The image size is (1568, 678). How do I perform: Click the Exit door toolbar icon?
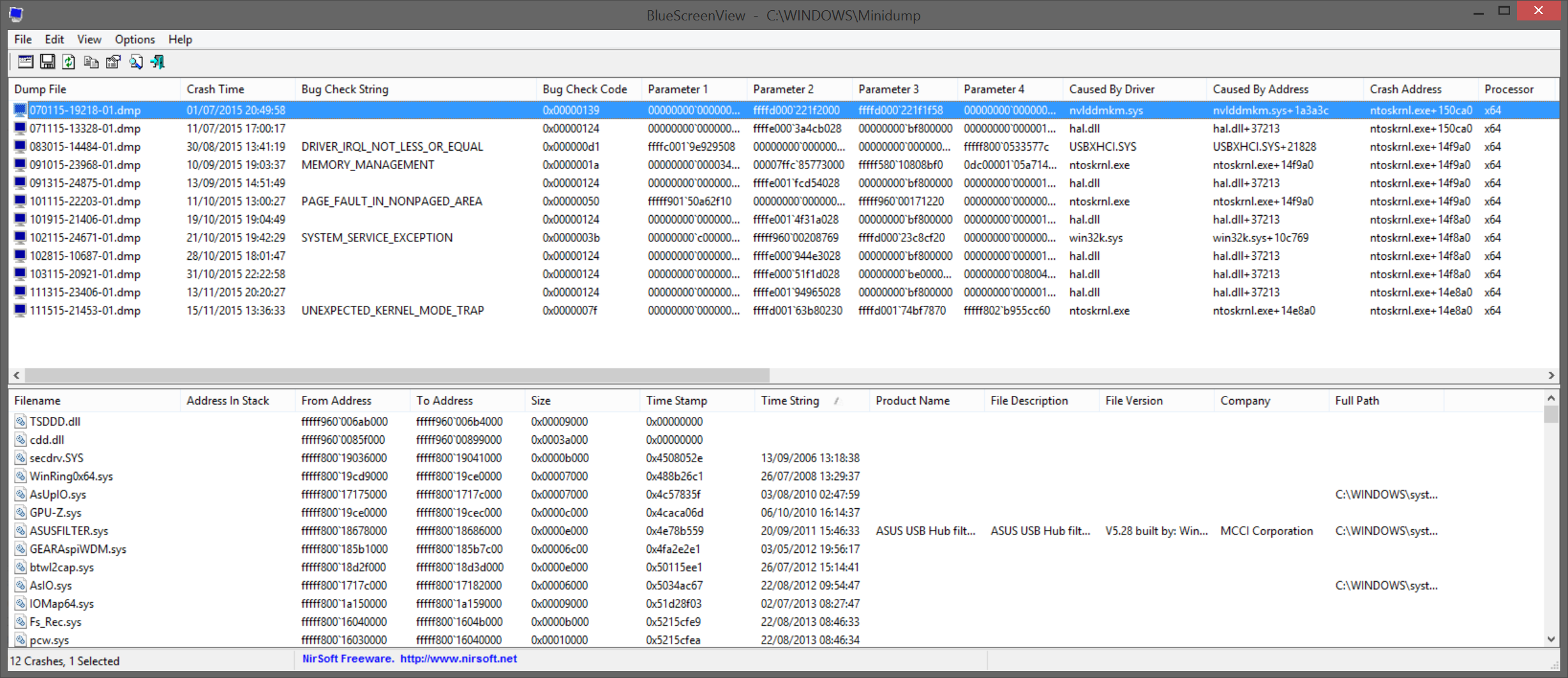tap(158, 62)
